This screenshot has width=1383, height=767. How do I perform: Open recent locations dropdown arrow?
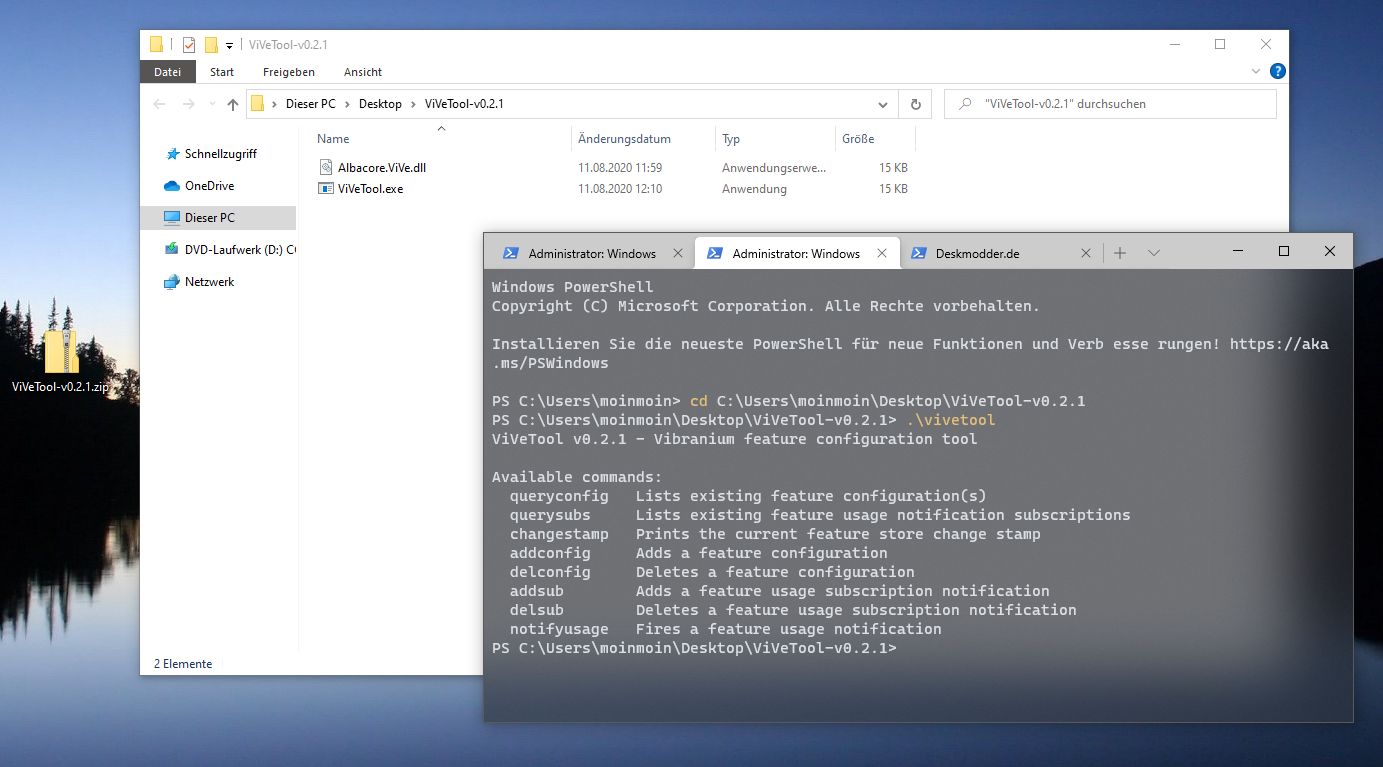[212, 104]
